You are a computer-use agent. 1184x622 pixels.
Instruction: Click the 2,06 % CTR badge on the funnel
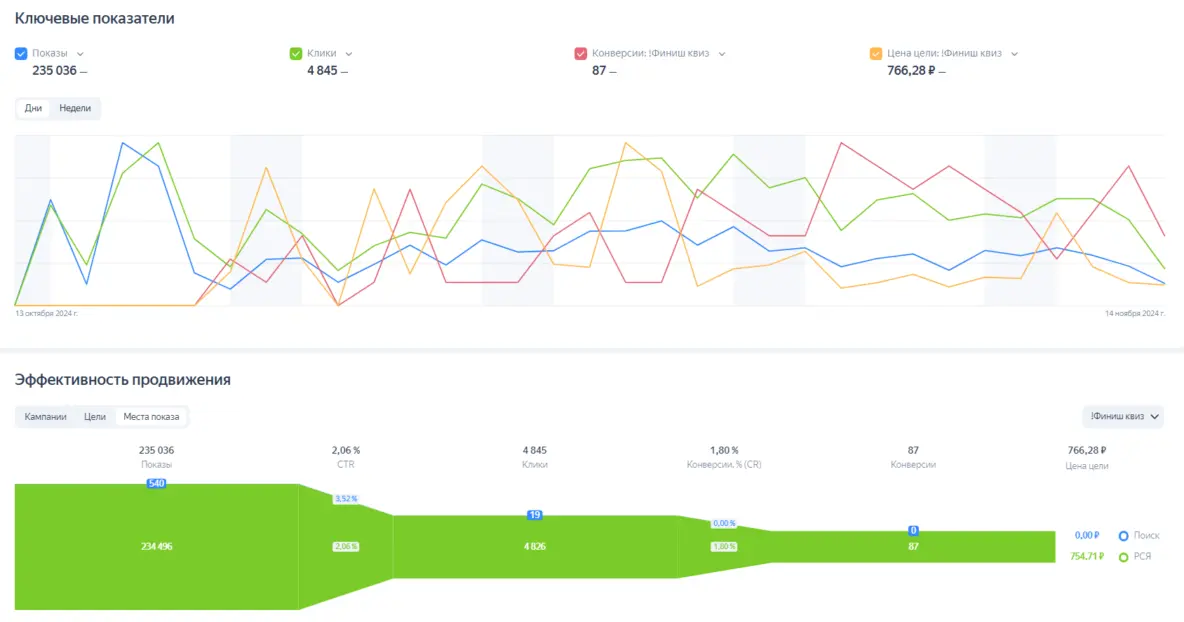[346, 547]
